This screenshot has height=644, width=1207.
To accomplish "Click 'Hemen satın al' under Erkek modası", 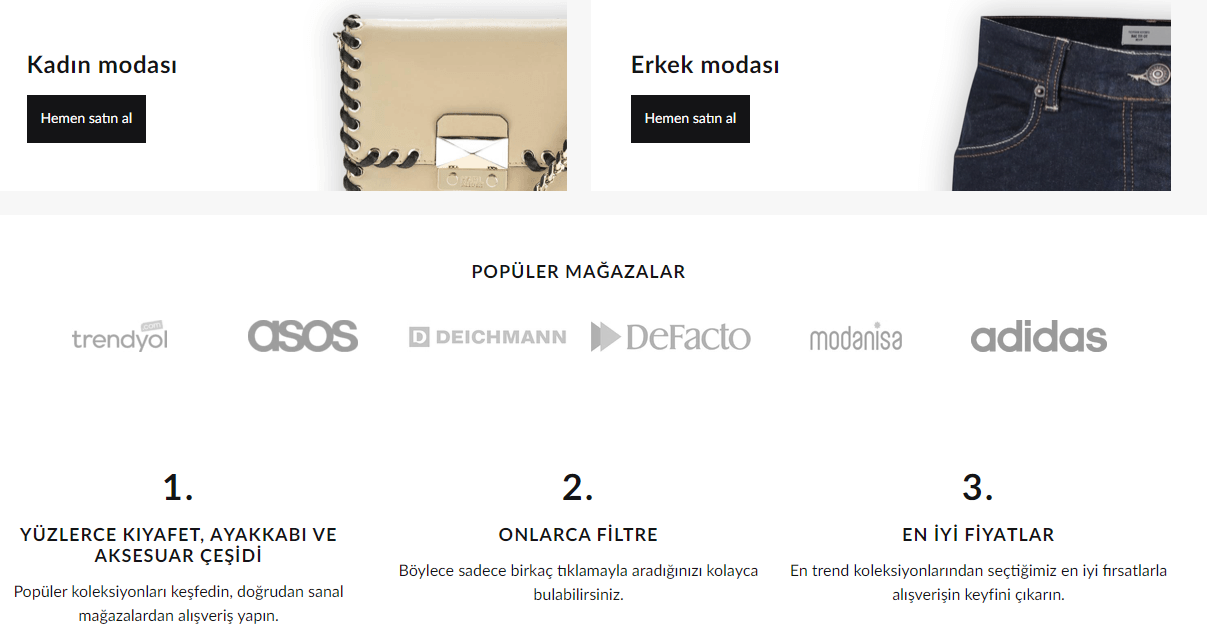I will [x=690, y=119].
